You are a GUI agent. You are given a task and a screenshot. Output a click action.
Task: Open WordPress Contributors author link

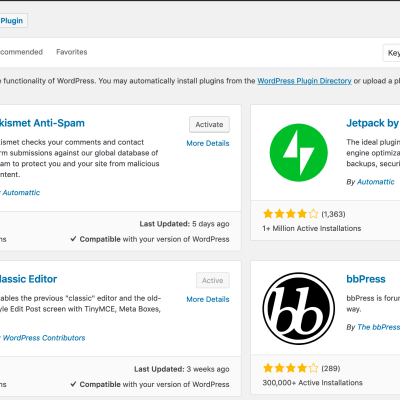tap(44, 338)
